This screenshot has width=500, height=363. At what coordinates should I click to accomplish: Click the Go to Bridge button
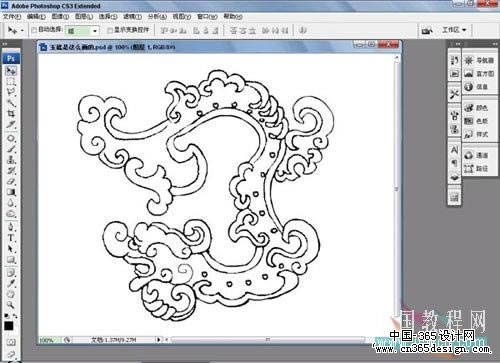[427, 30]
